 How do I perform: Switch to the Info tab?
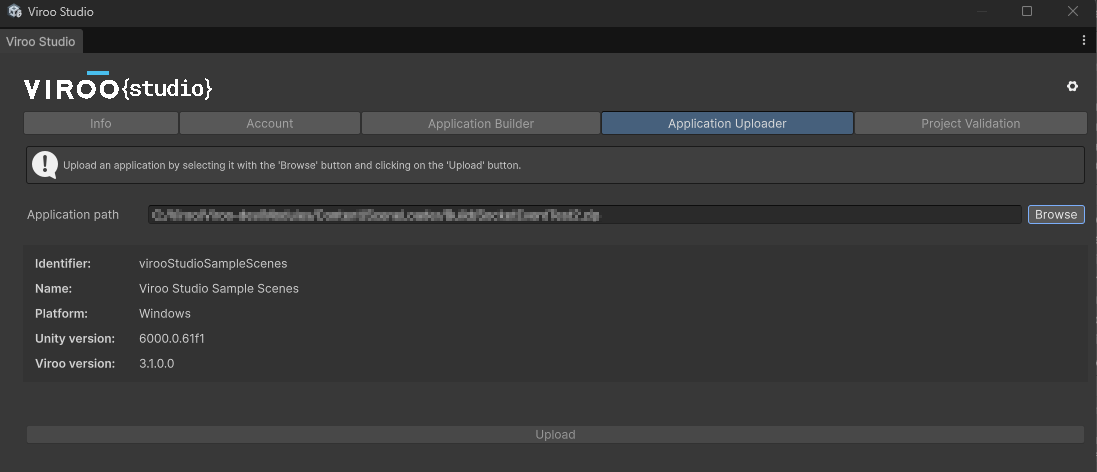coord(101,123)
